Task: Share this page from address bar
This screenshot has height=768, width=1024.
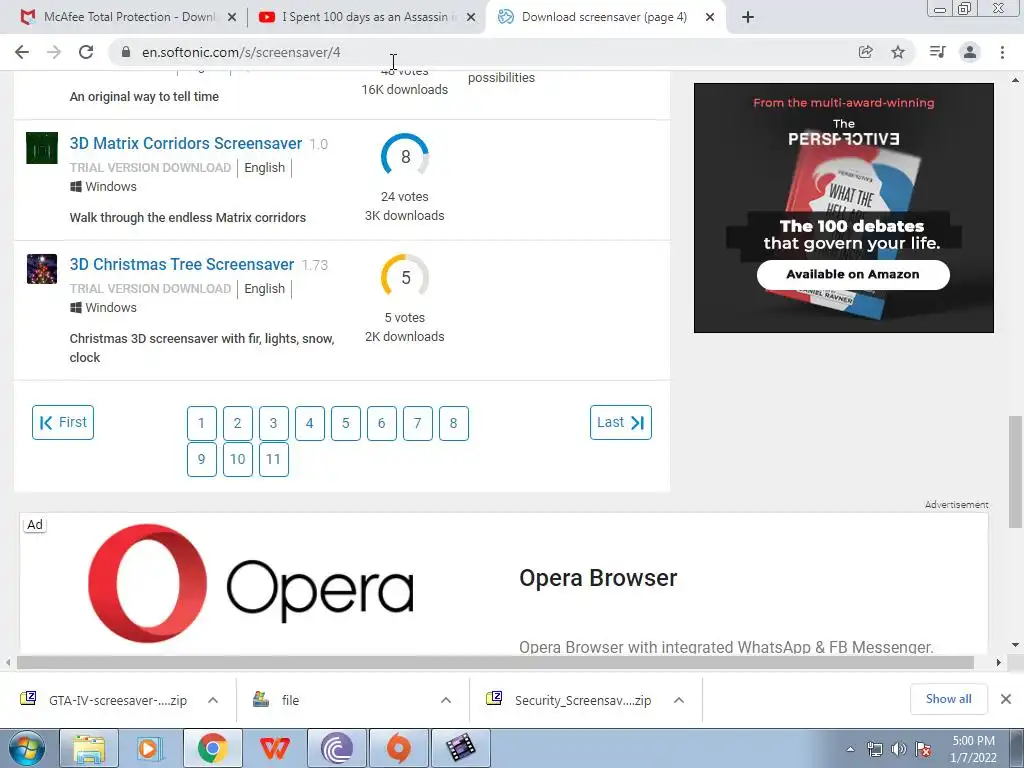Action: 866,52
